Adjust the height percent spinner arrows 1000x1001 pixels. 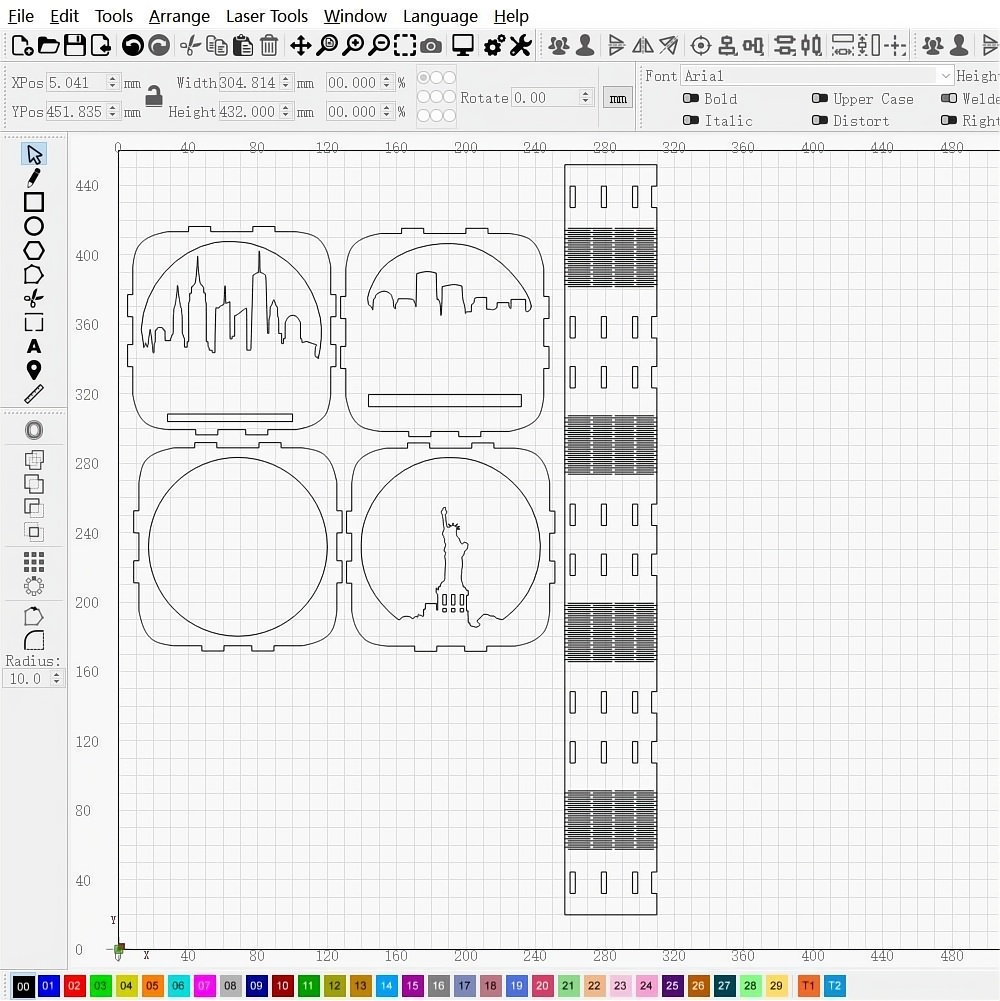tap(386, 112)
